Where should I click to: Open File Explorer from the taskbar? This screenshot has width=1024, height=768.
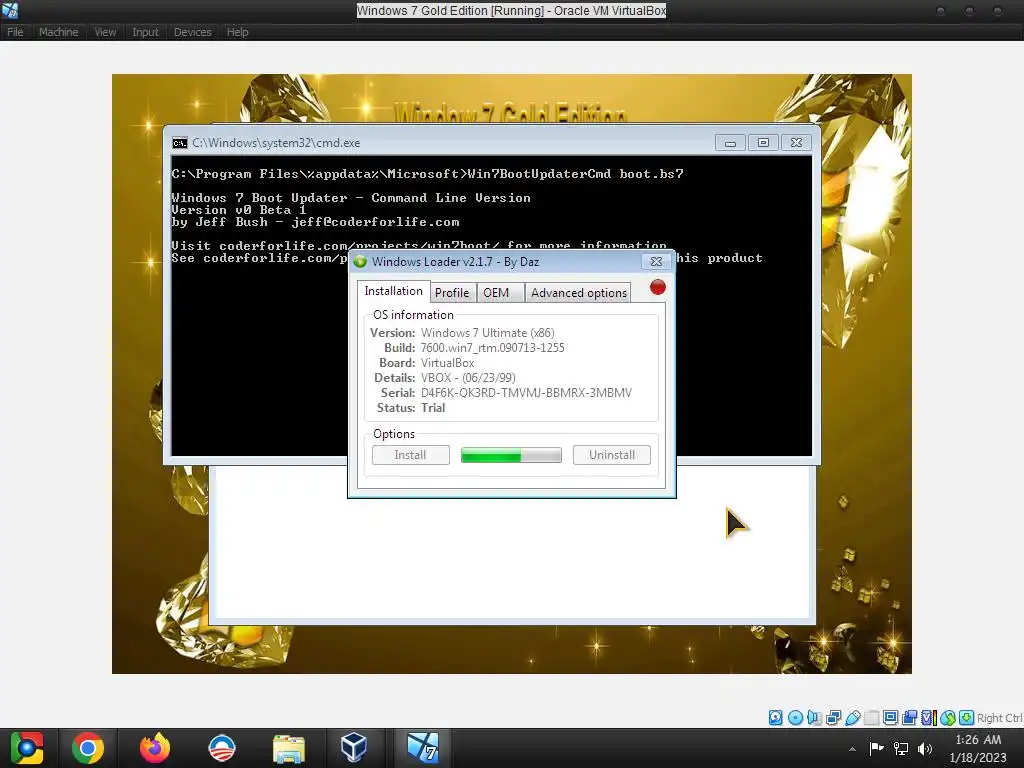click(x=288, y=749)
